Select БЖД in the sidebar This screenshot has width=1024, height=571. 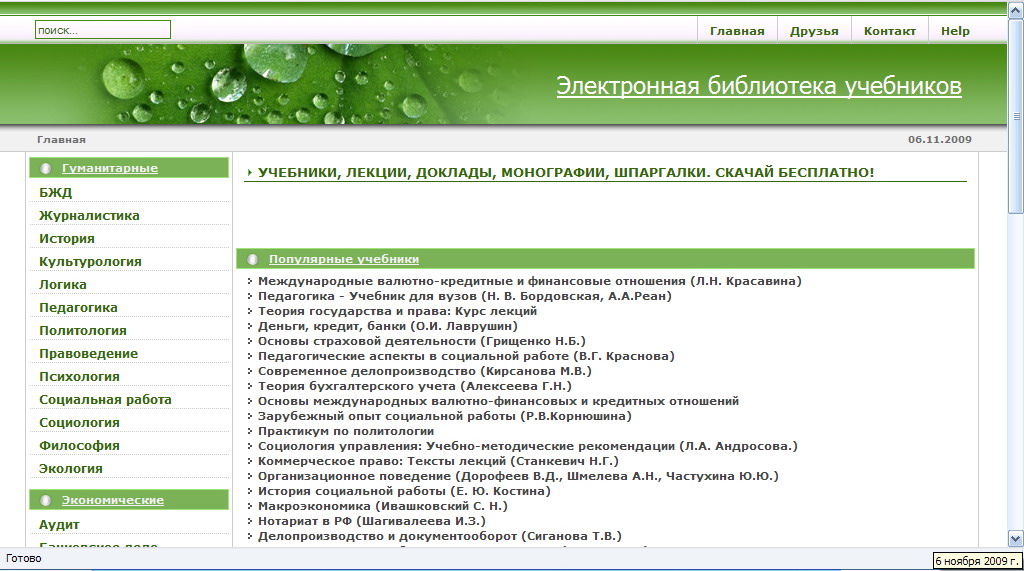click(x=56, y=192)
